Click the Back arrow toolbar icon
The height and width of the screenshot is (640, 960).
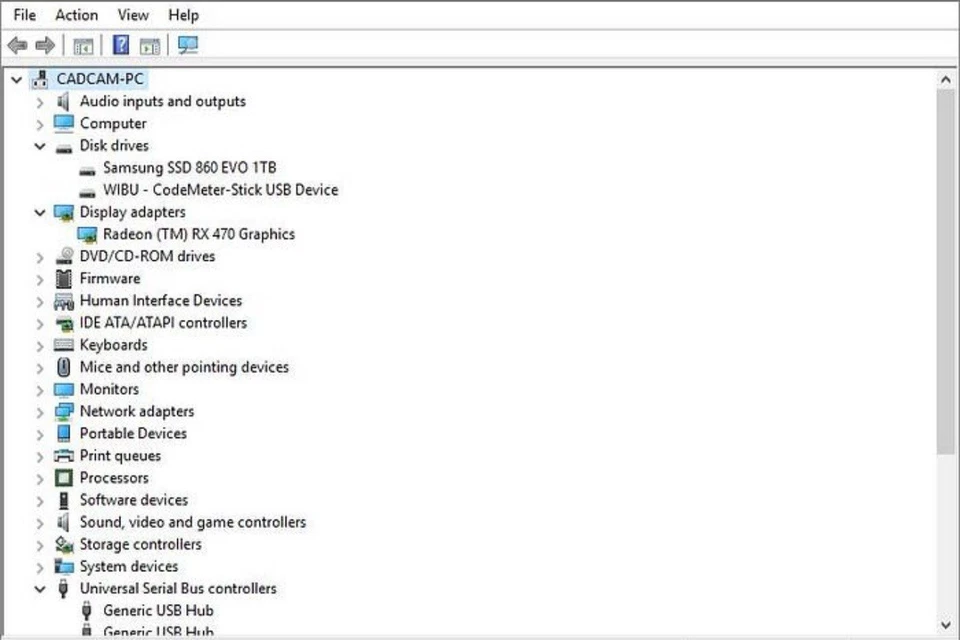pos(17,45)
